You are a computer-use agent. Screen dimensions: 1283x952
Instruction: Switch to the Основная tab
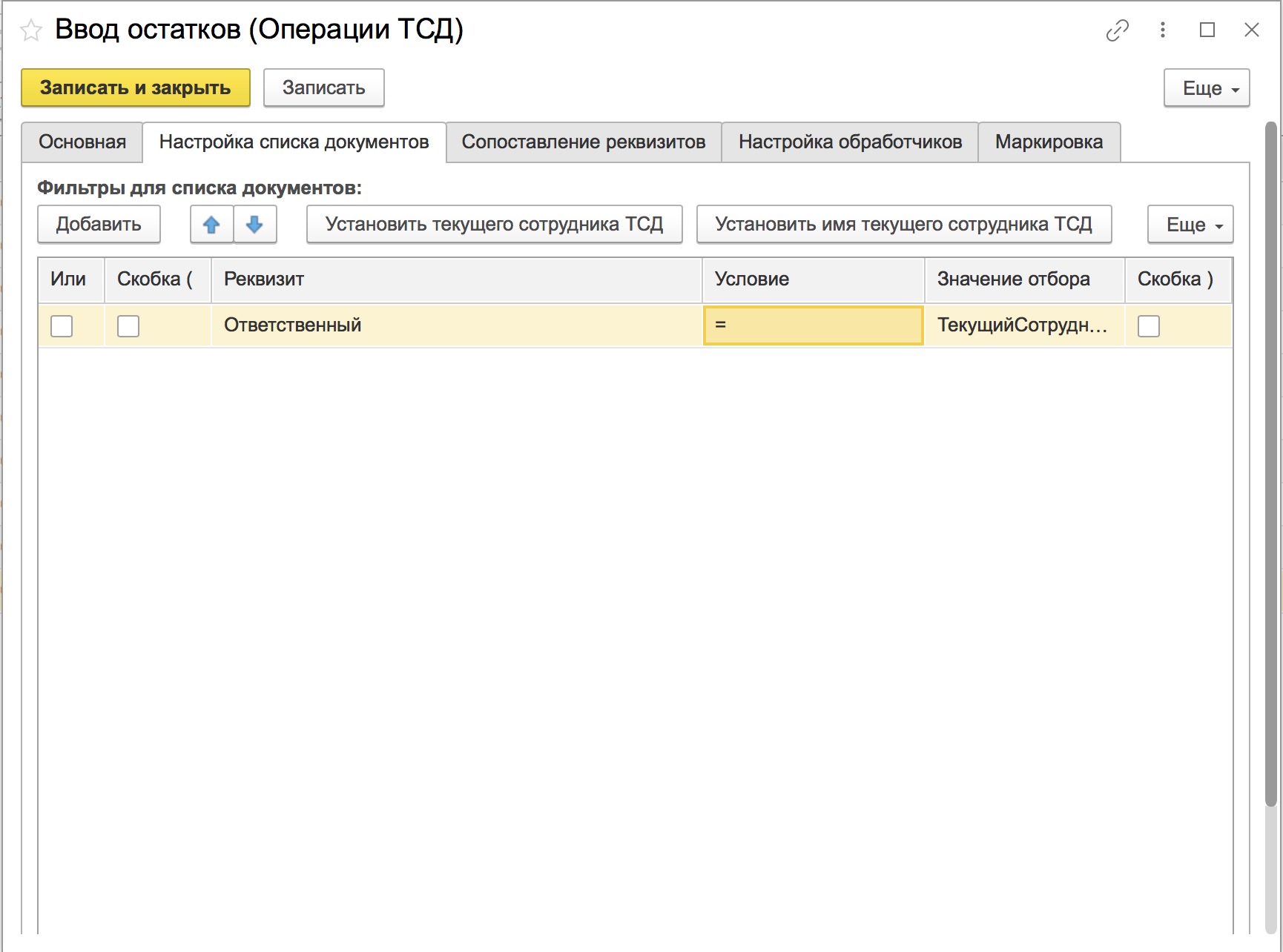(x=82, y=142)
